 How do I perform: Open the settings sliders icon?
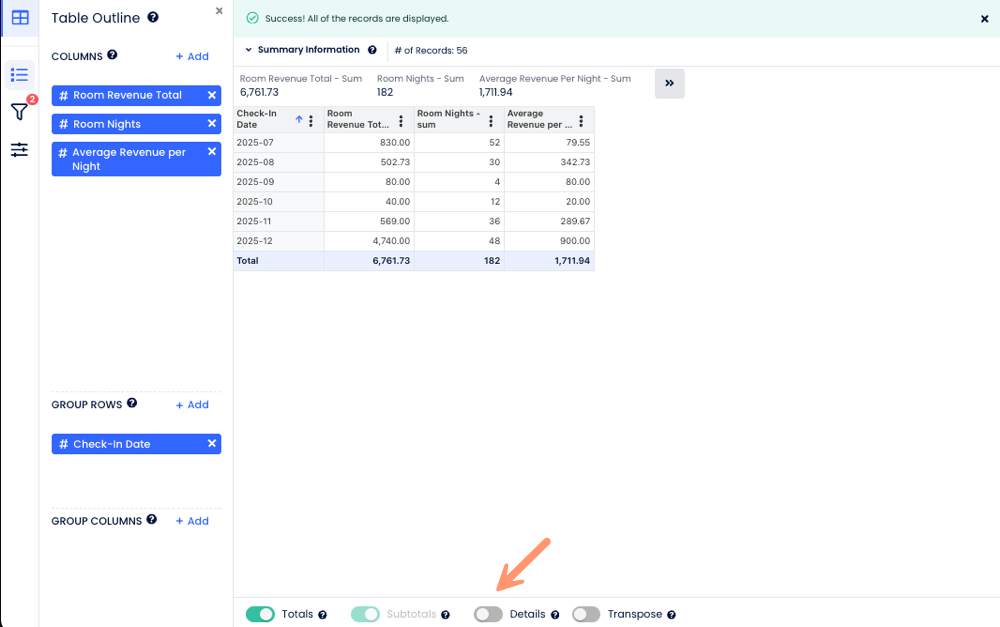pyautogui.click(x=19, y=150)
